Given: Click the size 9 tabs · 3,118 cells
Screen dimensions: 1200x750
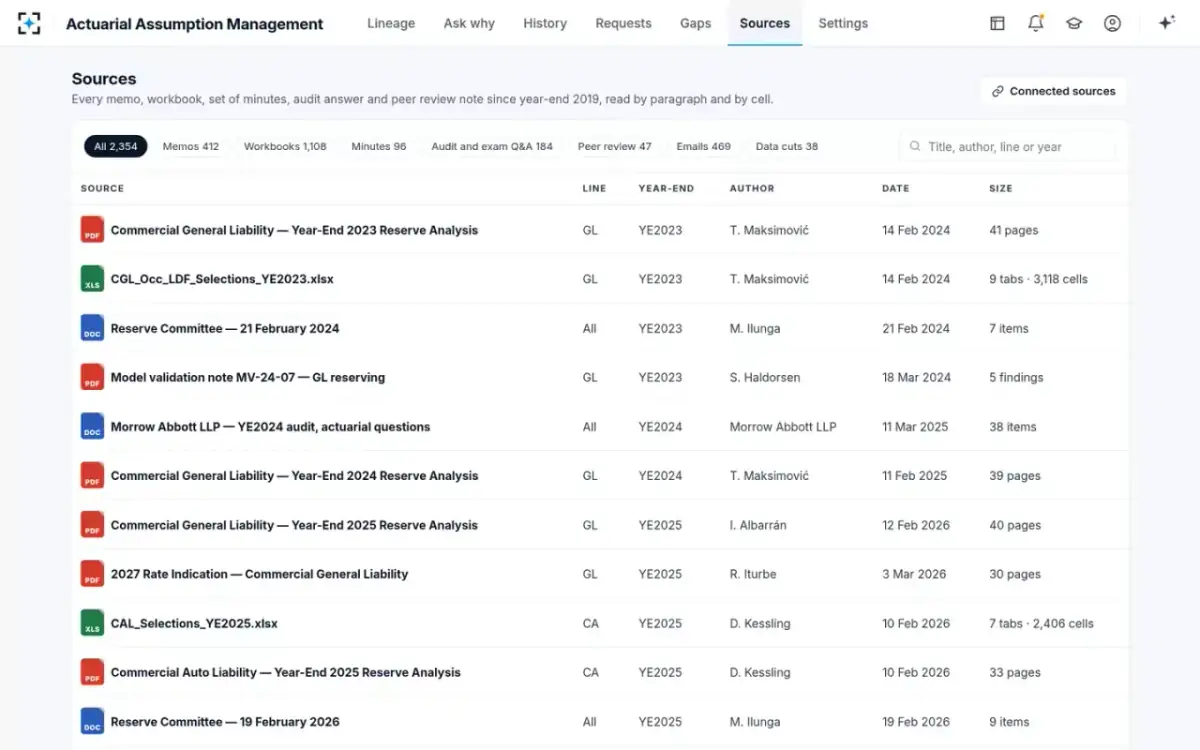Looking at the screenshot, I should [x=1038, y=279].
